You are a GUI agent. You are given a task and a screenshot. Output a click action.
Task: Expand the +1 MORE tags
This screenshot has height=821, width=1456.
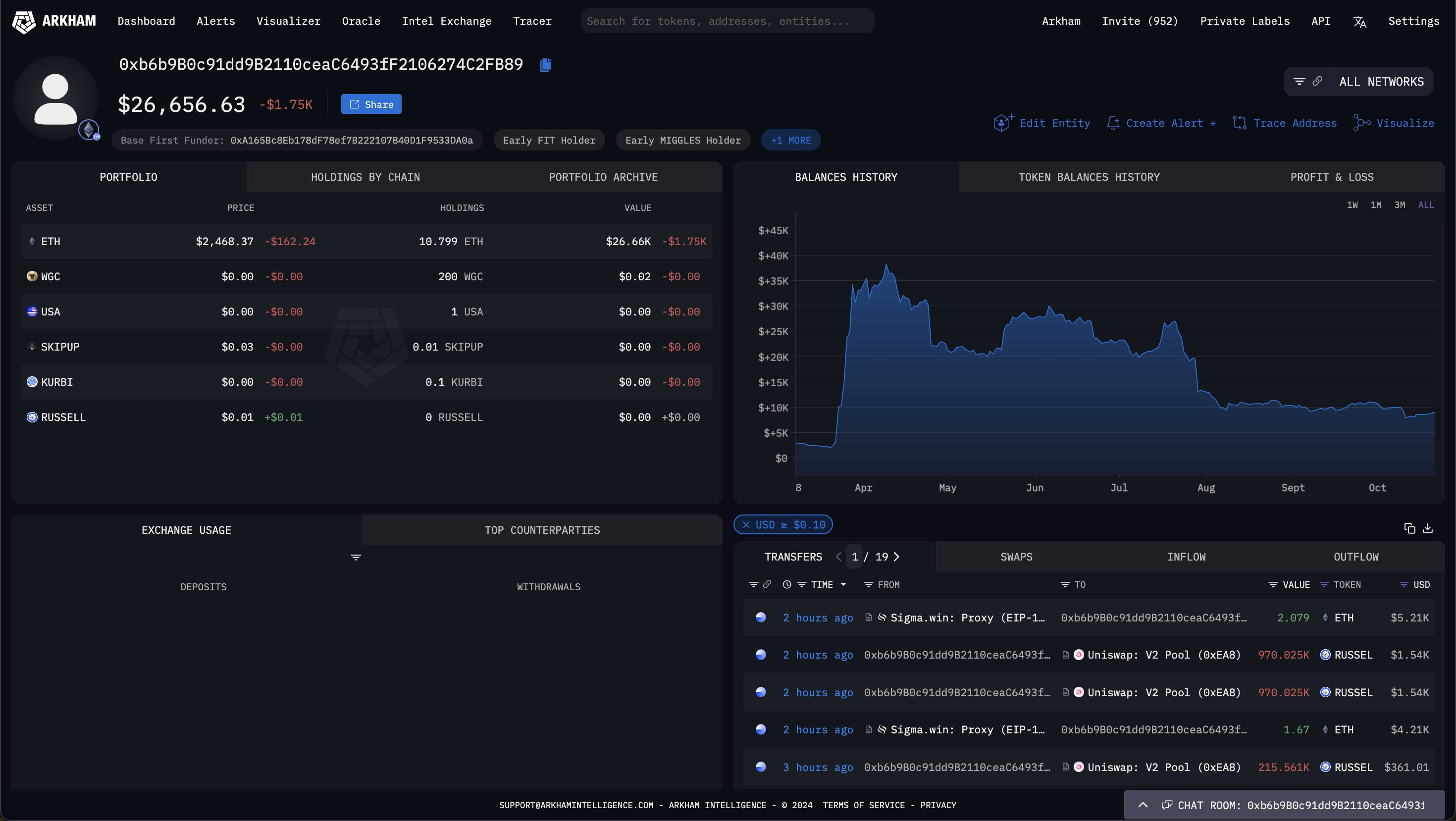pos(791,140)
